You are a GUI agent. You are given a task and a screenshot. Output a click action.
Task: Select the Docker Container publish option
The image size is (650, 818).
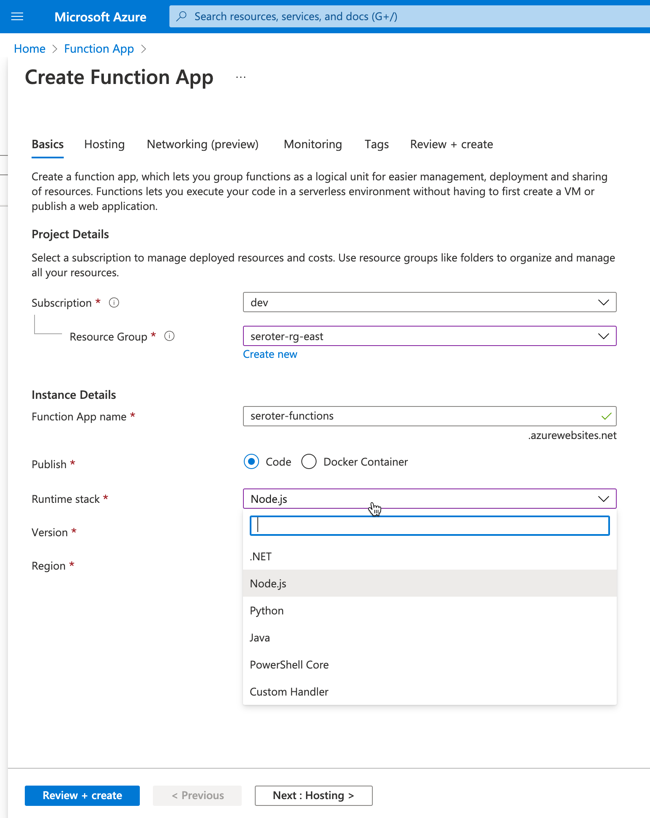[309, 462]
